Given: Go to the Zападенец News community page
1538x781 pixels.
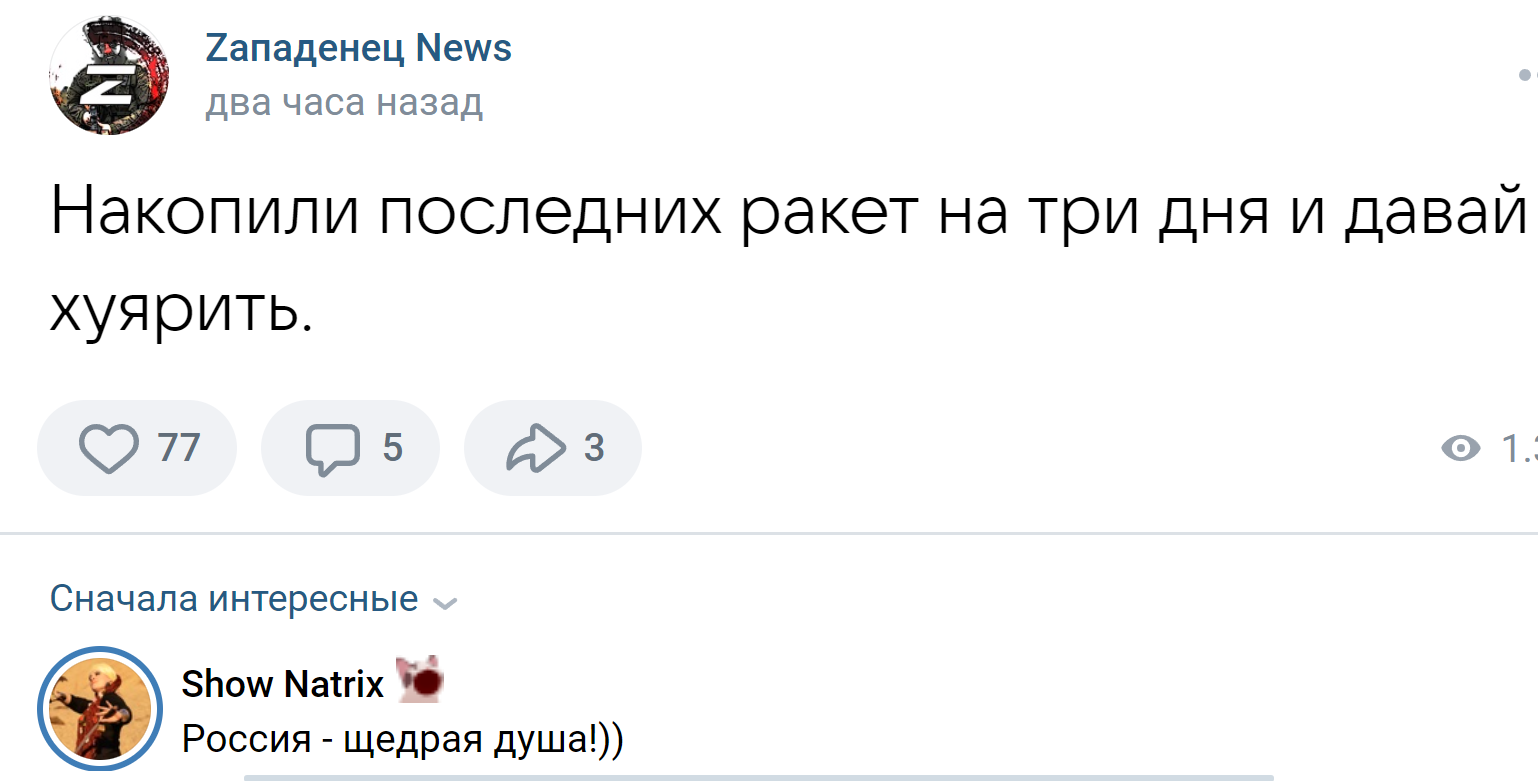Looking at the screenshot, I should click(358, 48).
